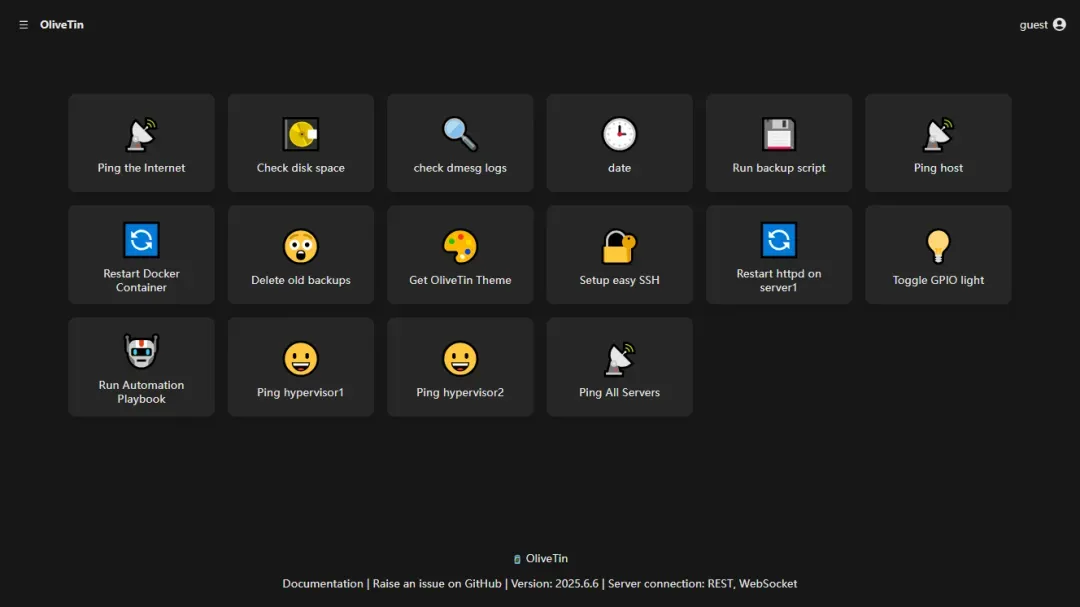Click the date label text
The height and width of the screenshot is (607, 1080).
(x=619, y=168)
